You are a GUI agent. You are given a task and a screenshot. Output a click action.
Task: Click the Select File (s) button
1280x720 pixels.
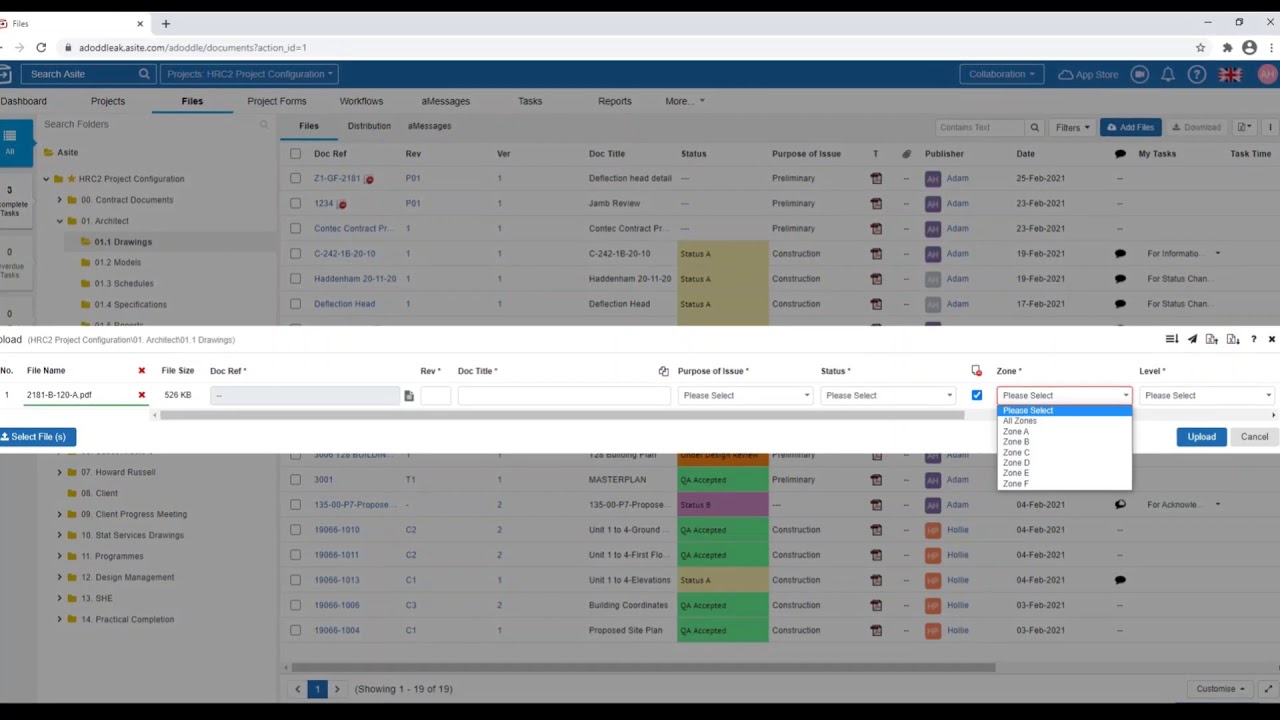pos(36,437)
